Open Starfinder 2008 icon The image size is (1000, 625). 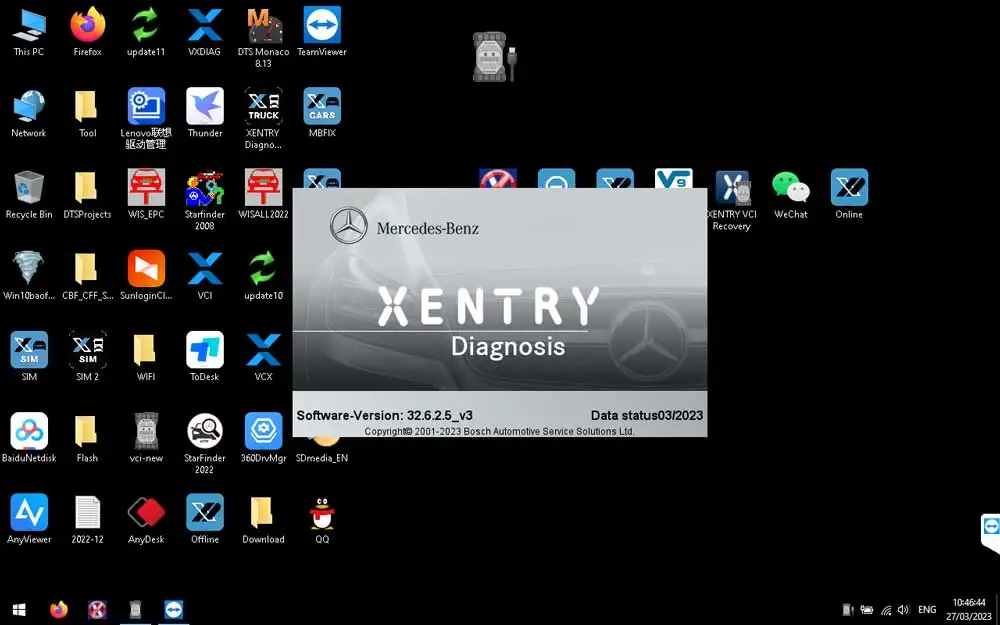[205, 200]
